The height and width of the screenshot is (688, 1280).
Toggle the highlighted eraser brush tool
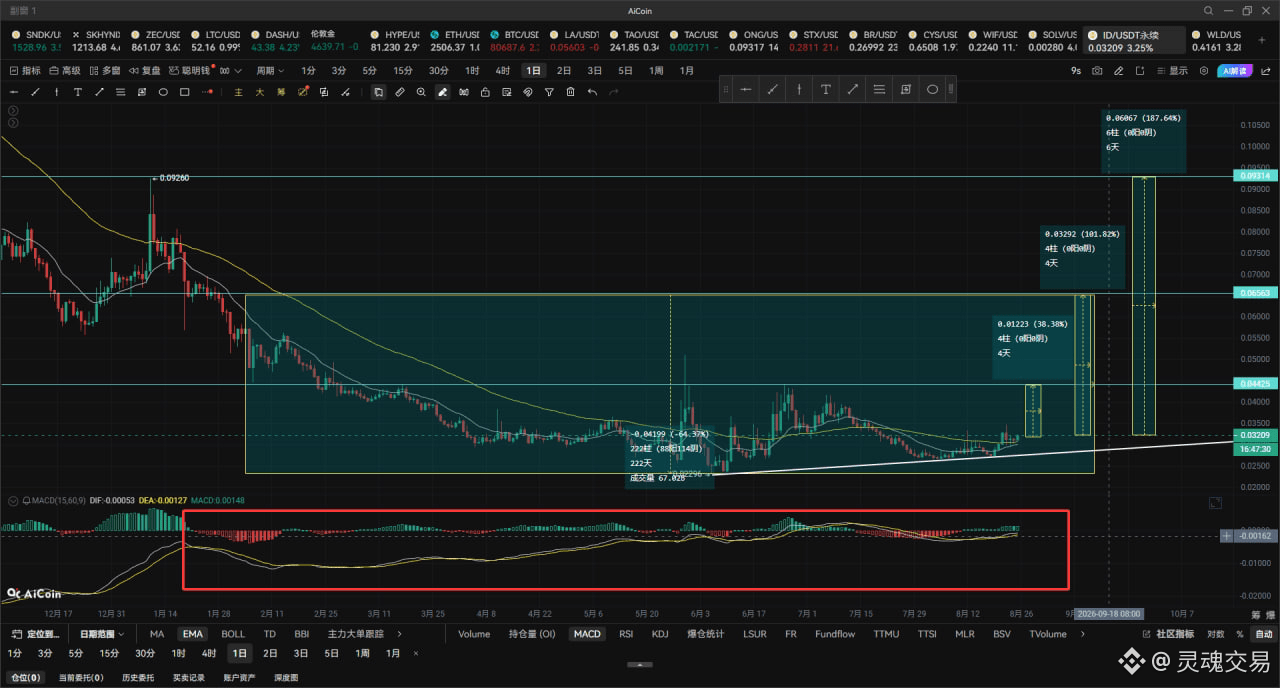tap(442, 92)
